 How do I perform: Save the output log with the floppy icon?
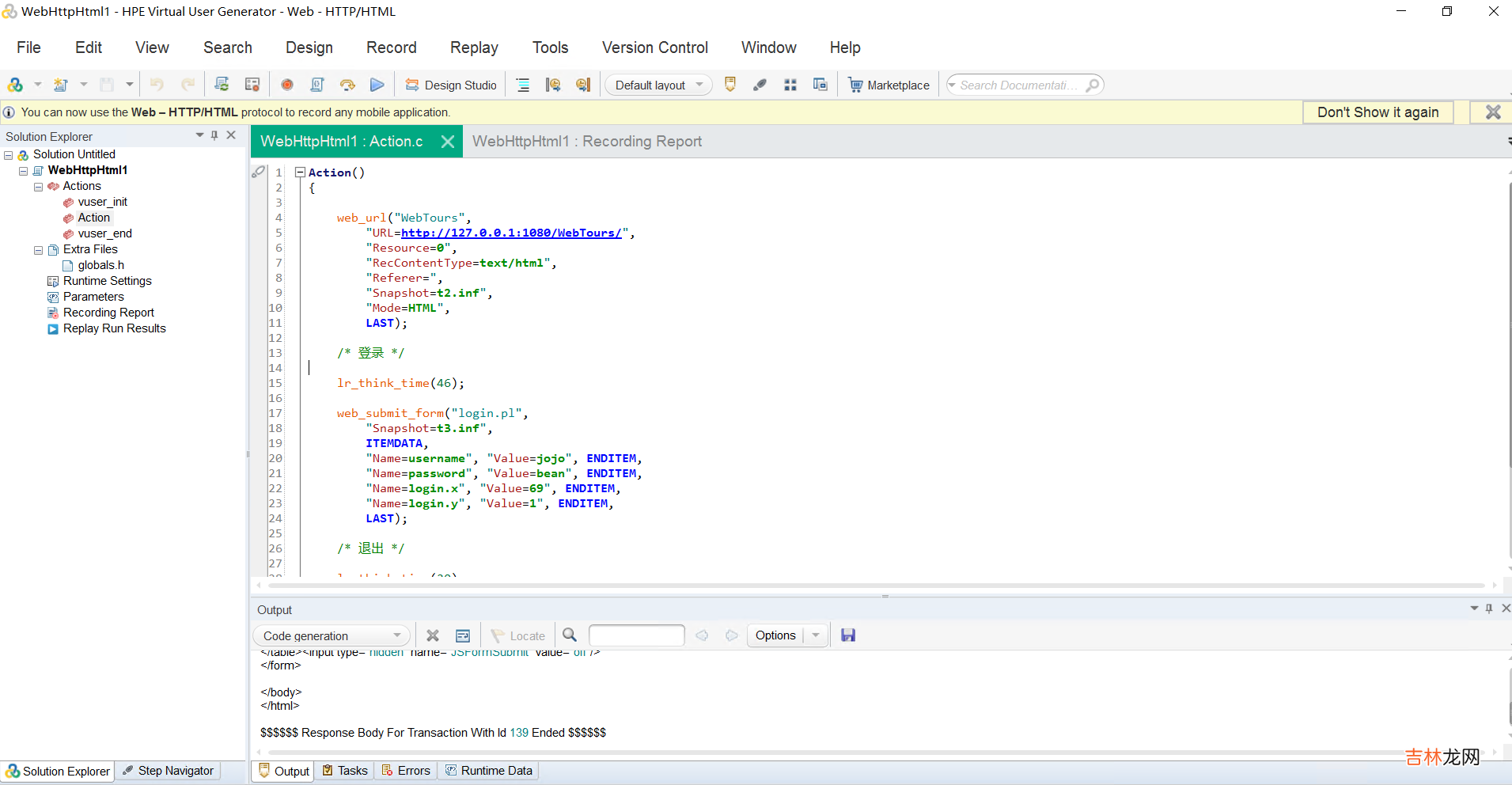[848, 635]
